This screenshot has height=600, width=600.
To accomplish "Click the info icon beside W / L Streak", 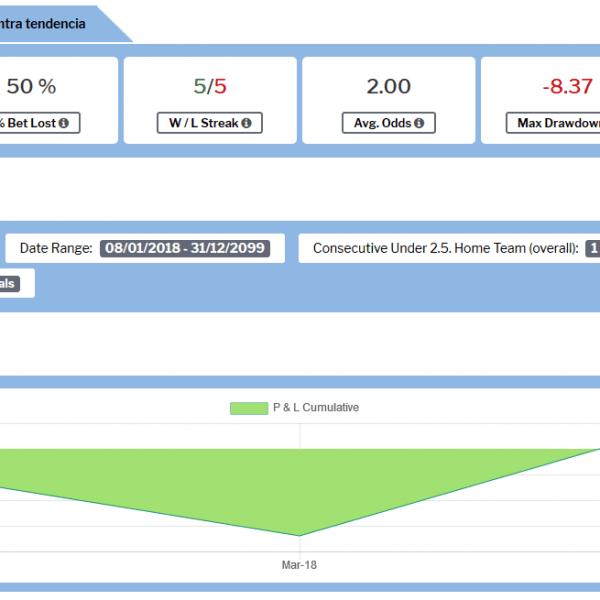I will [x=245, y=124].
